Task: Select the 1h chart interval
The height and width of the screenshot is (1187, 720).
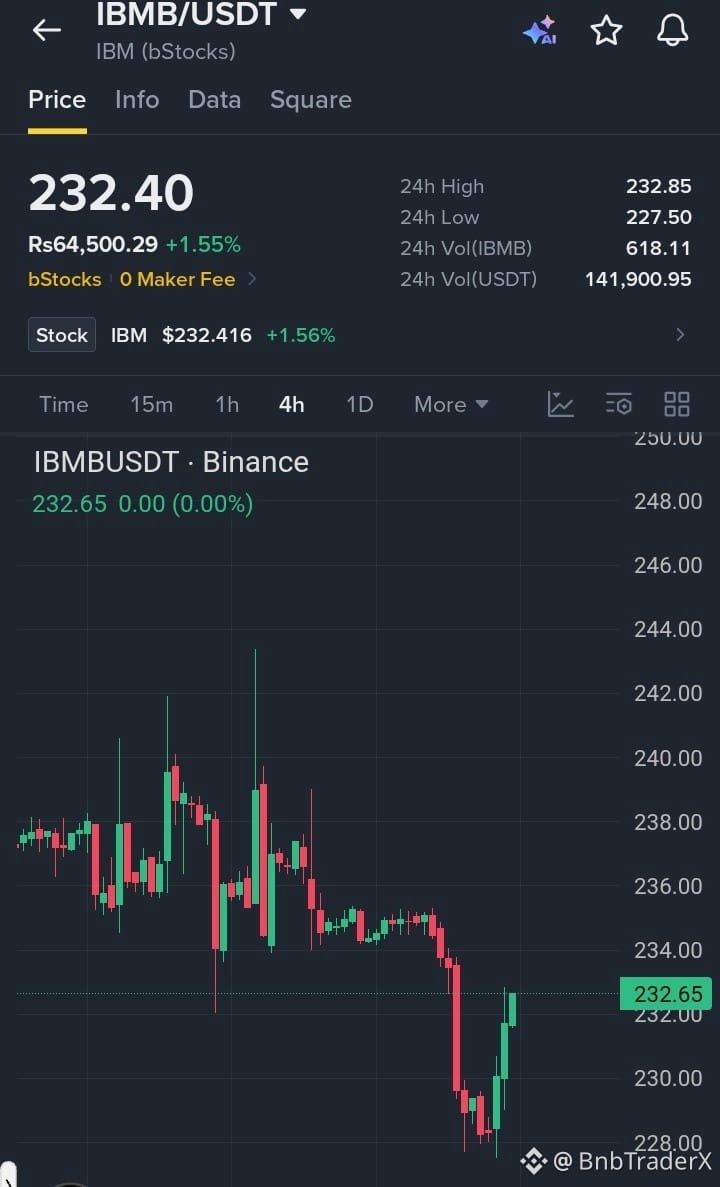Action: coord(227,404)
